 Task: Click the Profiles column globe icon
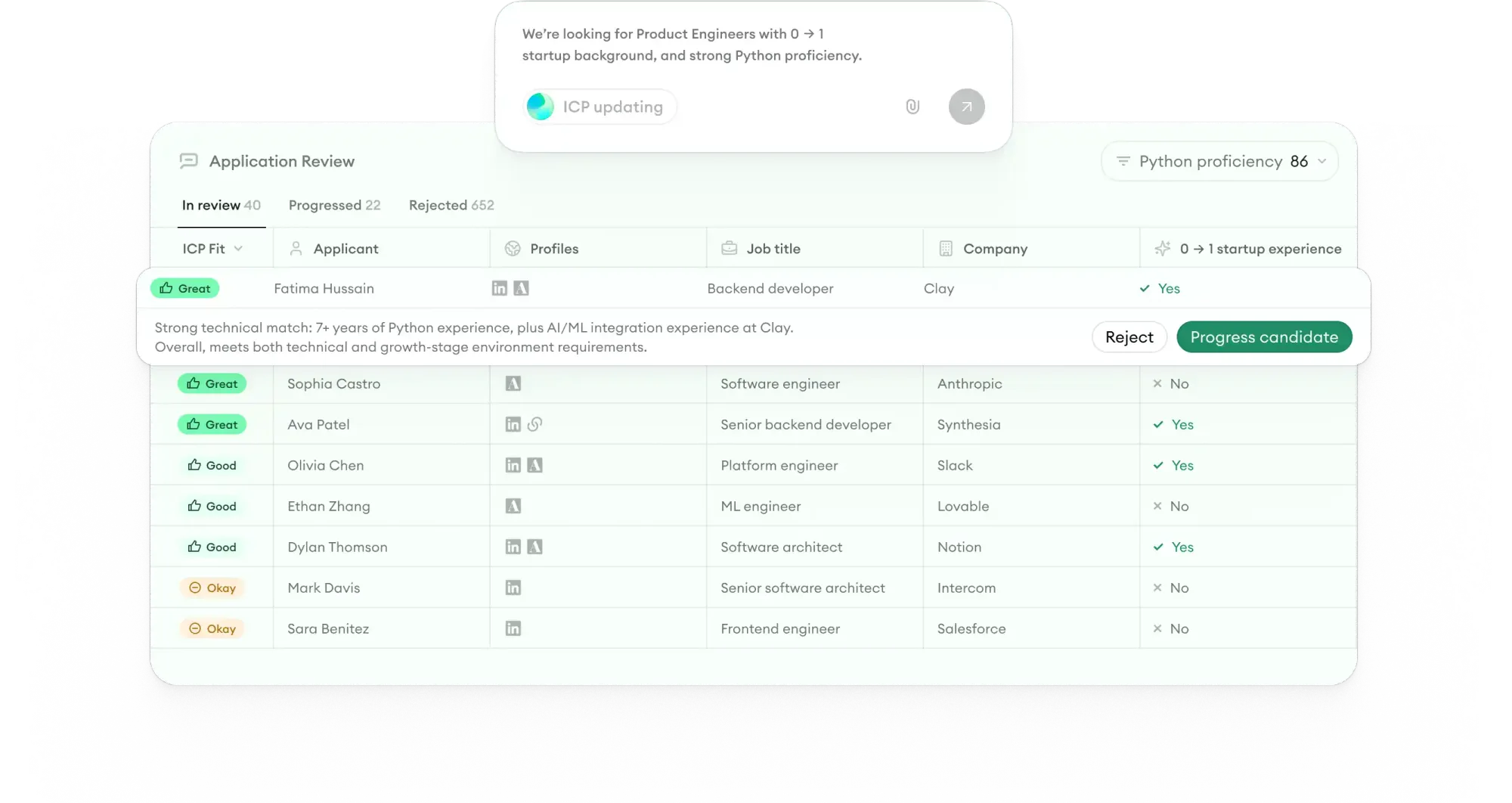[x=513, y=248]
